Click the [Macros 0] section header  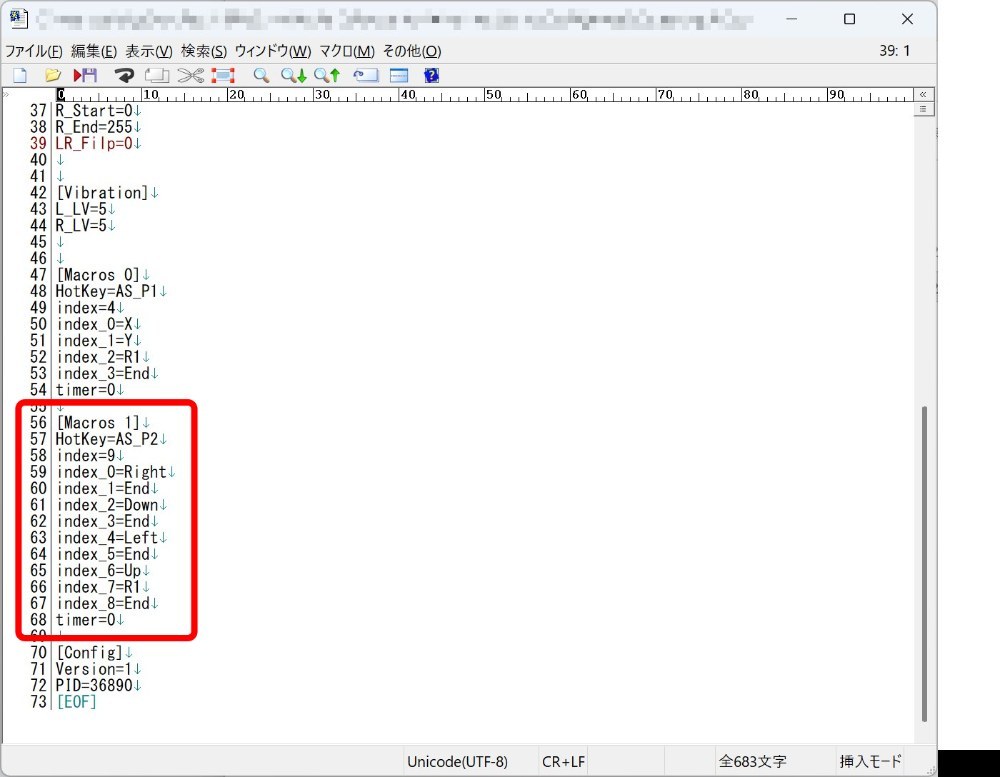coord(98,275)
